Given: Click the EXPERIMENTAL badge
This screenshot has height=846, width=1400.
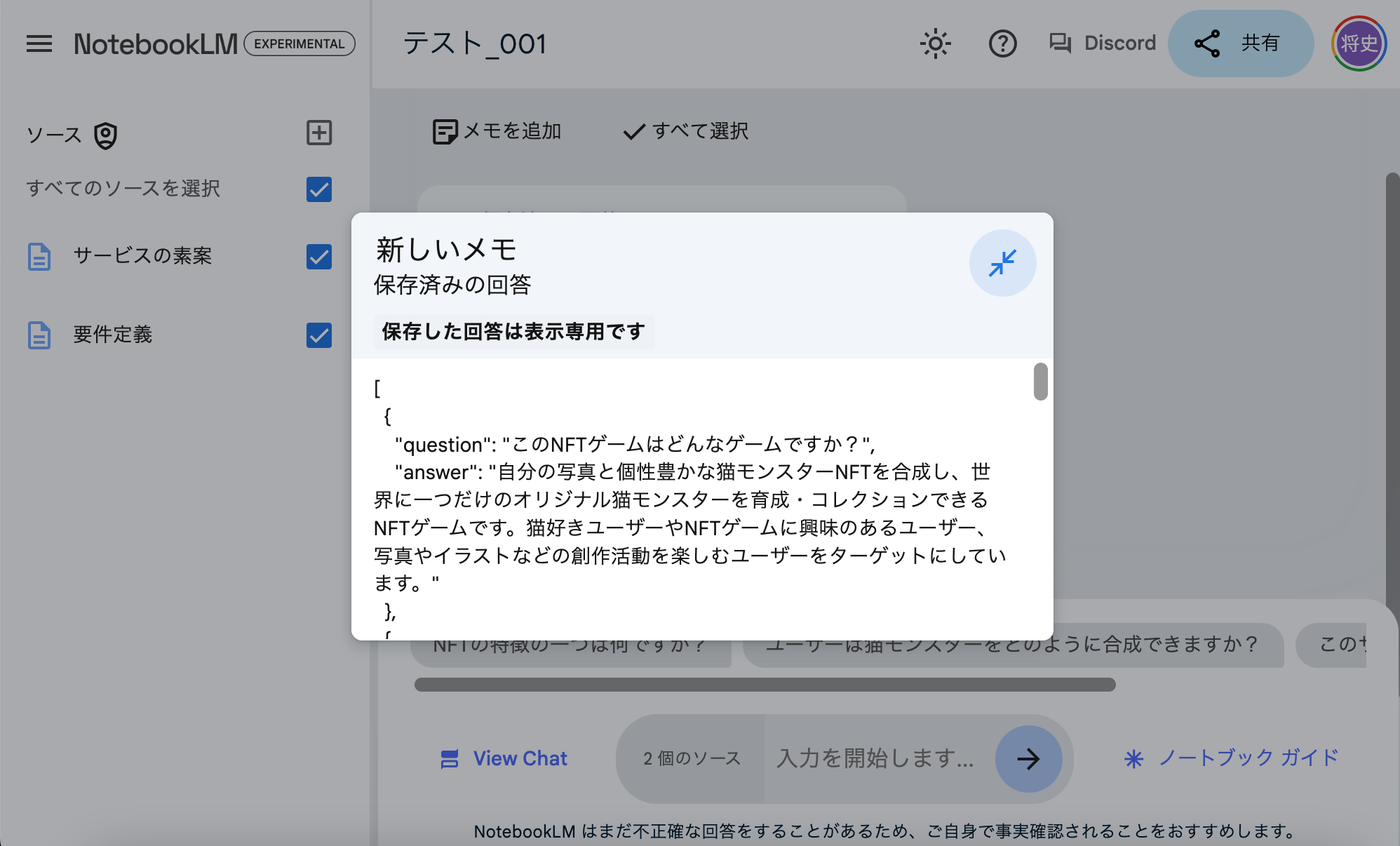Looking at the screenshot, I should [x=299, y=43].
